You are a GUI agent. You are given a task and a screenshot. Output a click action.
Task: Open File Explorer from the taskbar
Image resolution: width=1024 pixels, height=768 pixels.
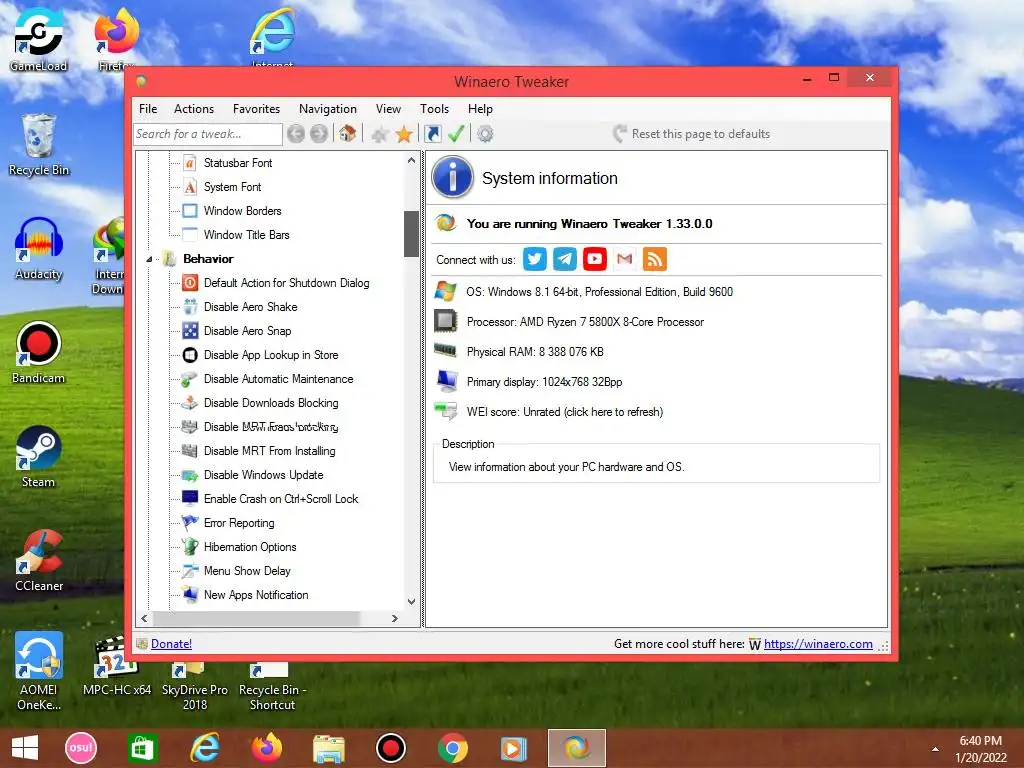coord(328,748)
